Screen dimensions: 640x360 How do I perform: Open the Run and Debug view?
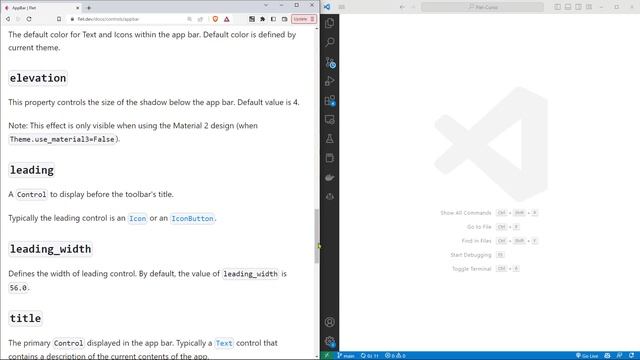tap(330, 81)
